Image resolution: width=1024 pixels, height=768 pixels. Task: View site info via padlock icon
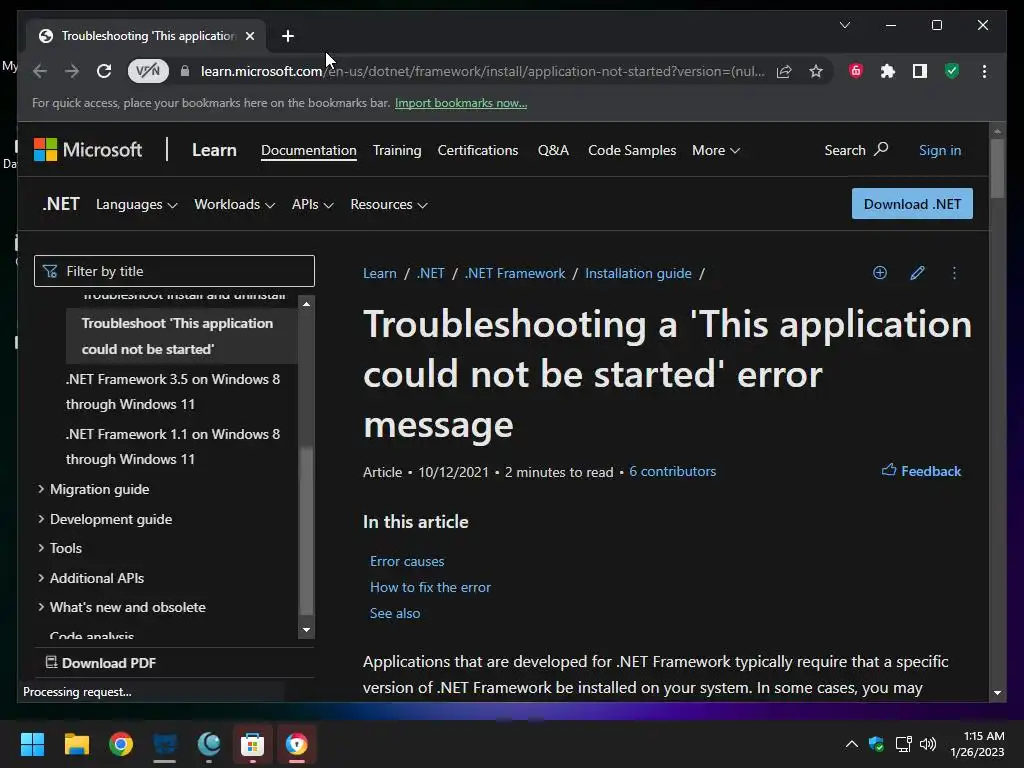pos(185,71)
